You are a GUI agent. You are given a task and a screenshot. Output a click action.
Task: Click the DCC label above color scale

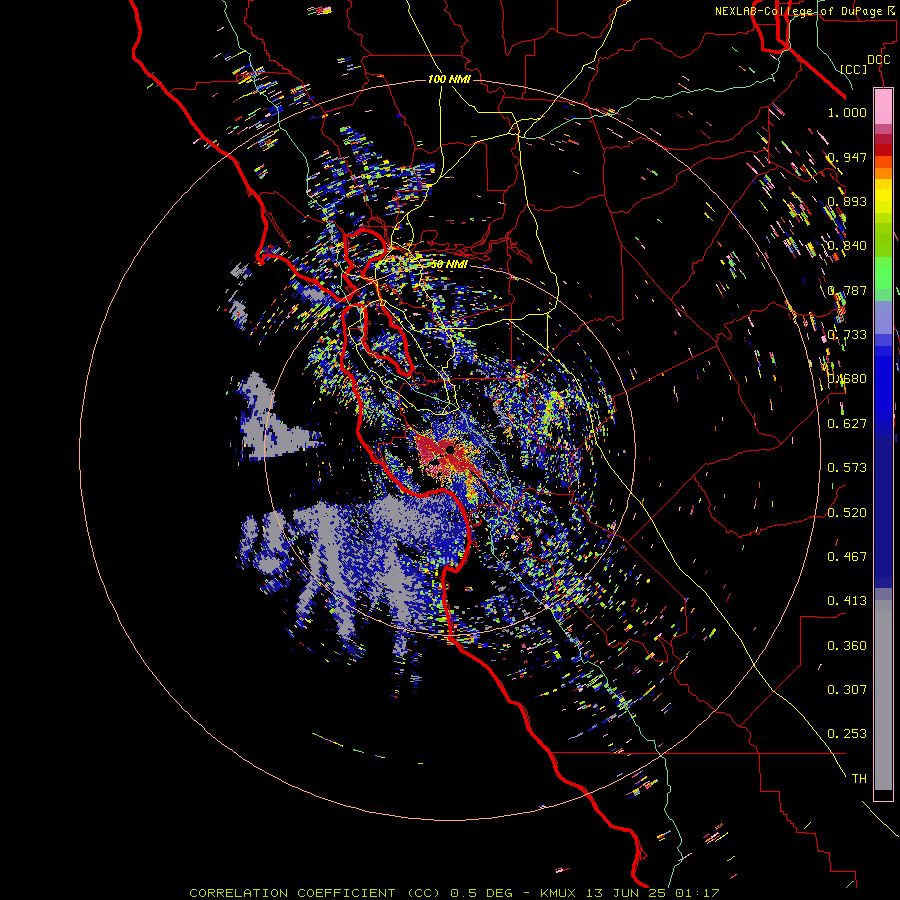pos(878,60)
